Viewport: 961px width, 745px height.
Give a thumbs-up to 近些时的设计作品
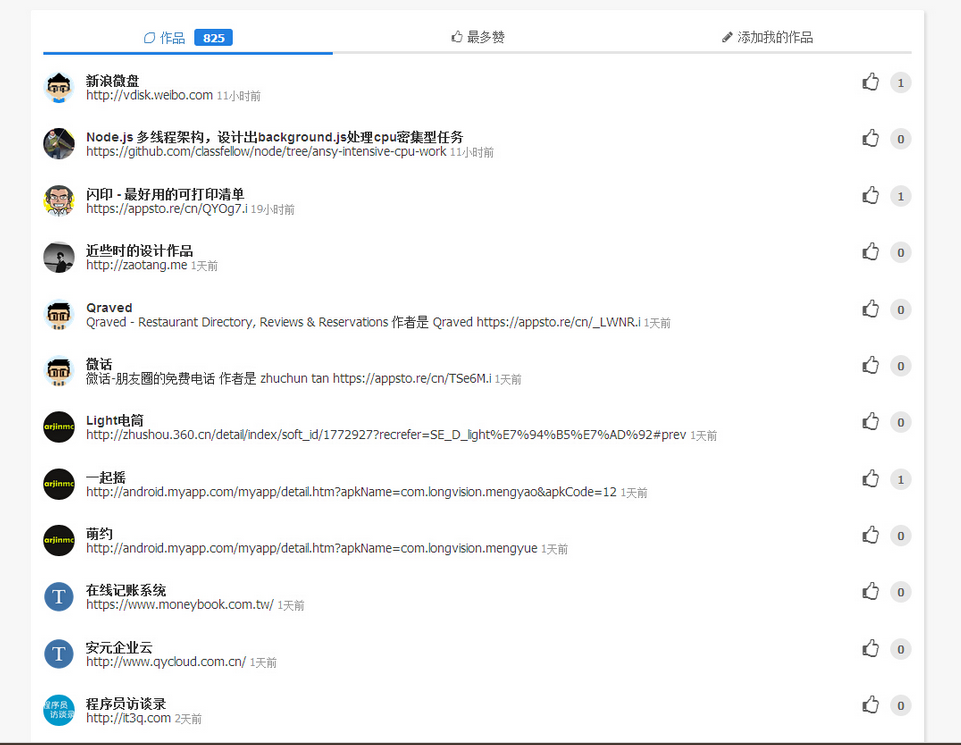click(x=870, y=252)
